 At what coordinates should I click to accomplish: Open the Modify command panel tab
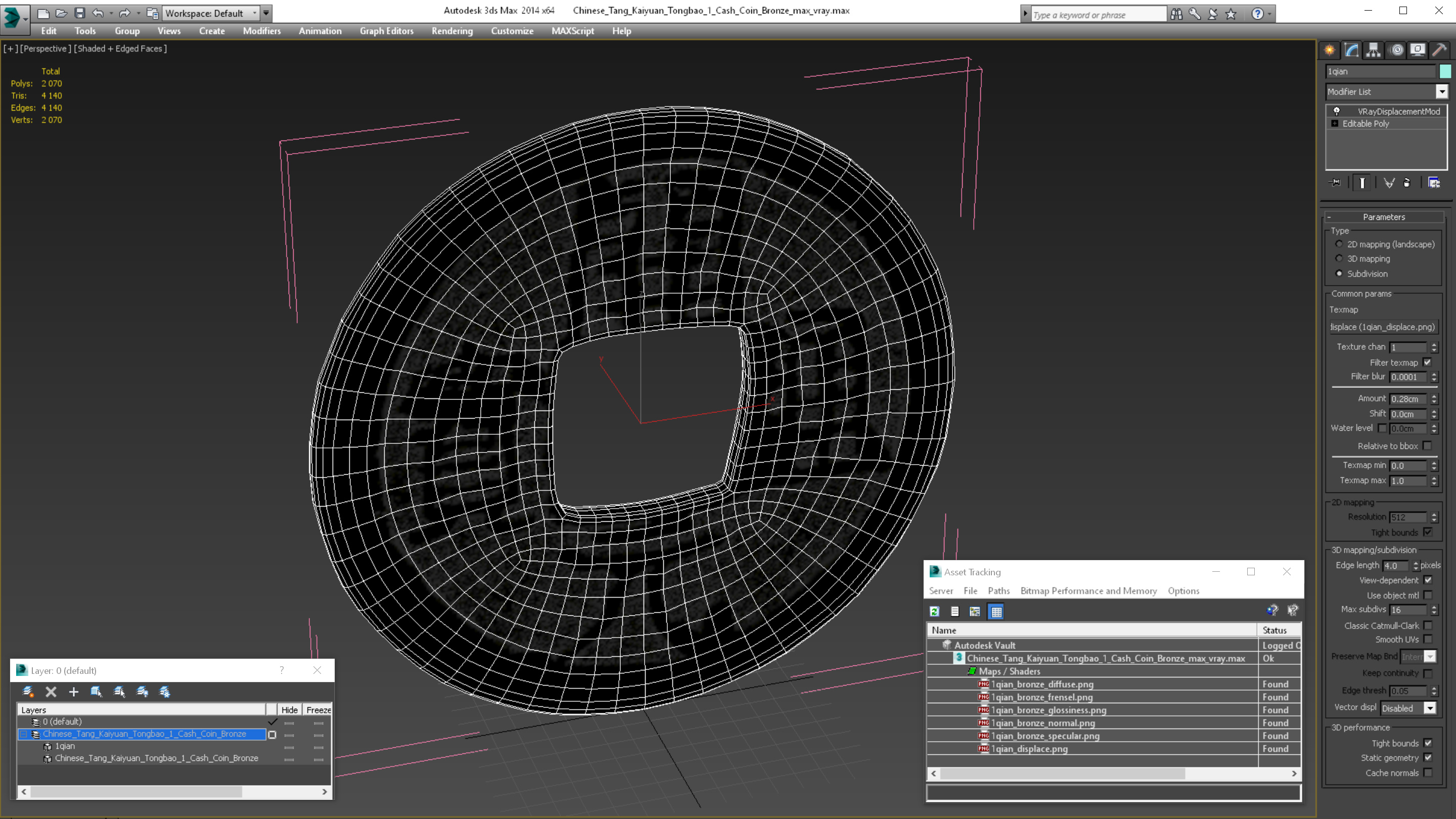pos(1351,51)
